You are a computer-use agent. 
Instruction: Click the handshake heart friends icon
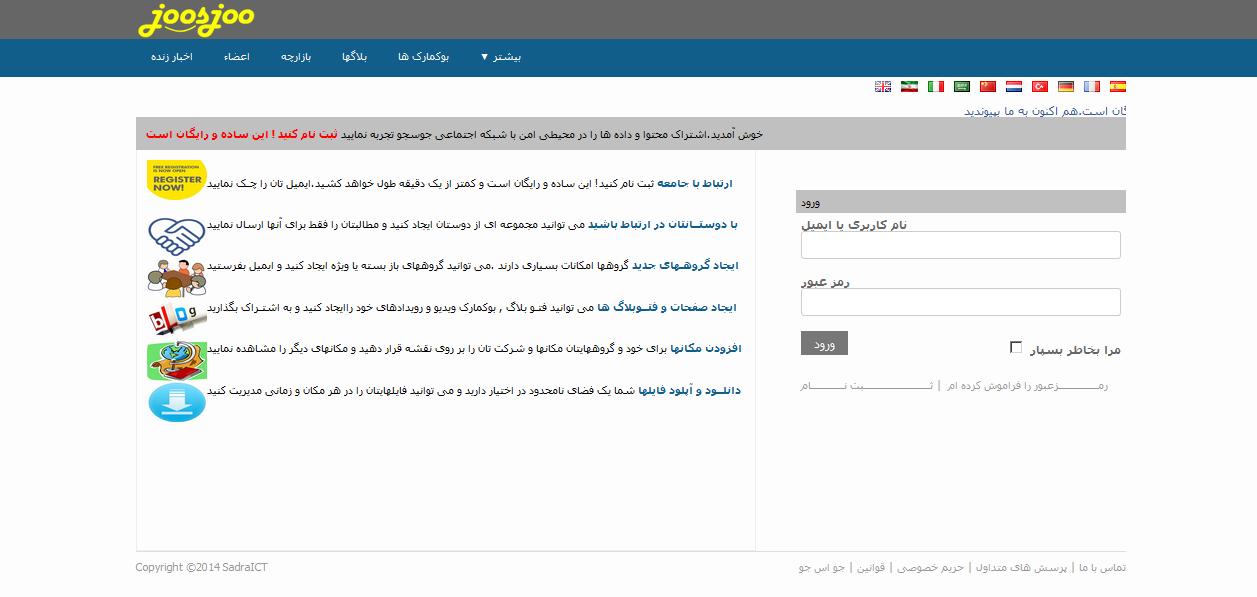tap(176, 236)
